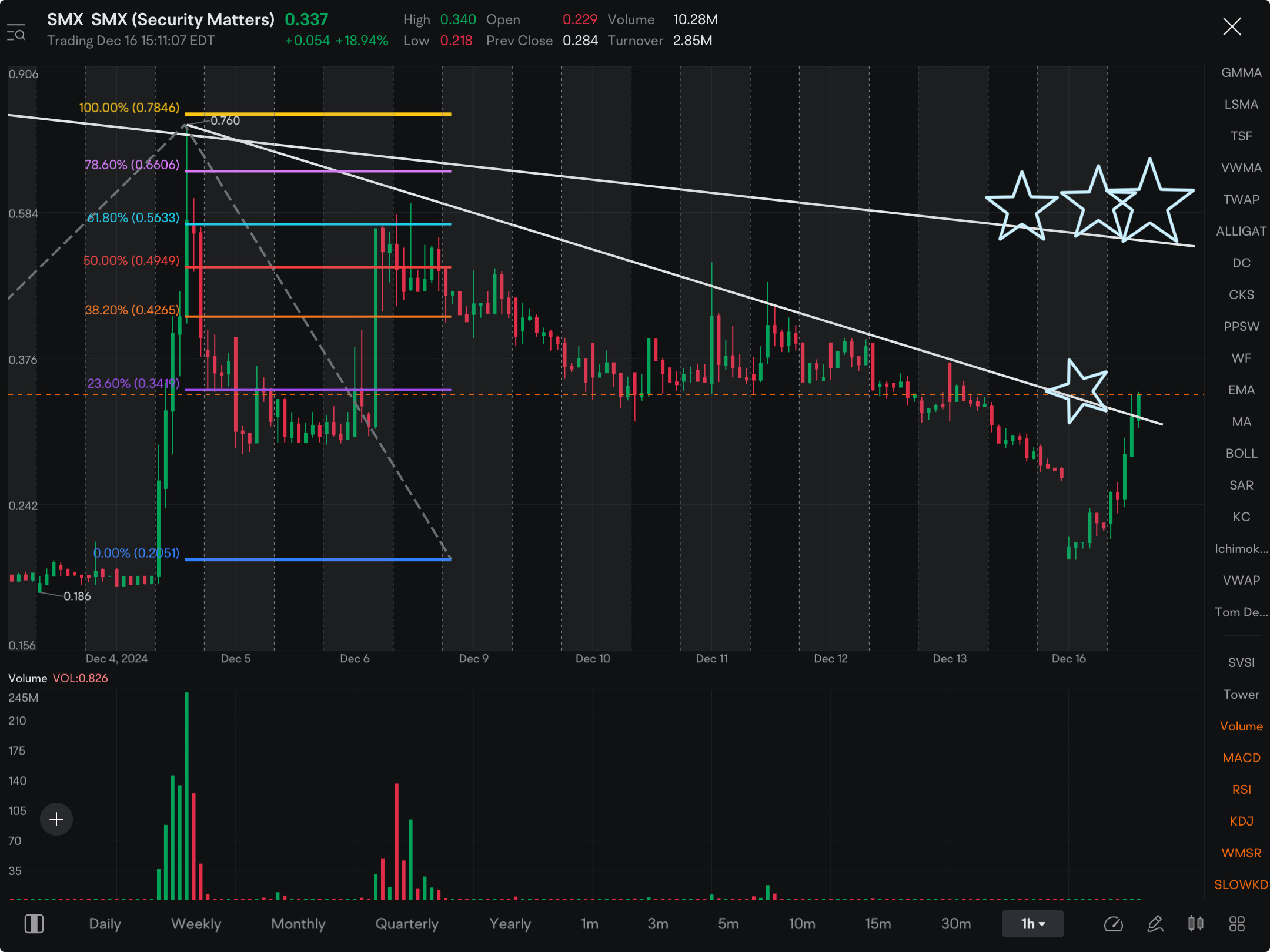Enable the Tom DeMark indicator
This screenshot has width=1270, height=952.
coord(1241,612)
